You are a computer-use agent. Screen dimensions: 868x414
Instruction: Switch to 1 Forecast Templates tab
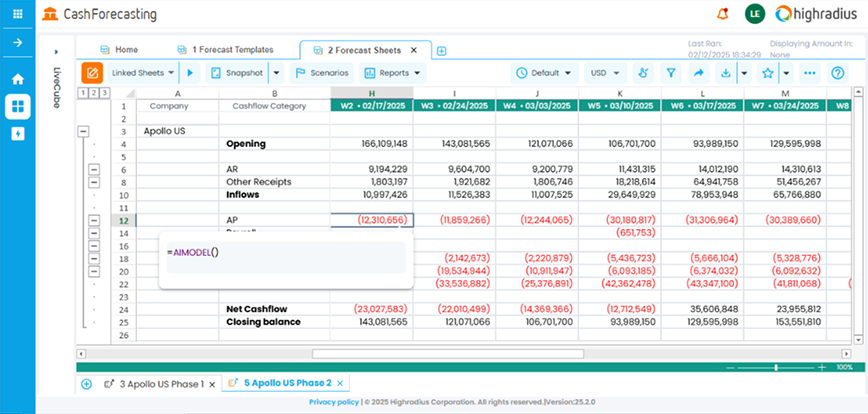click(226, 50)
